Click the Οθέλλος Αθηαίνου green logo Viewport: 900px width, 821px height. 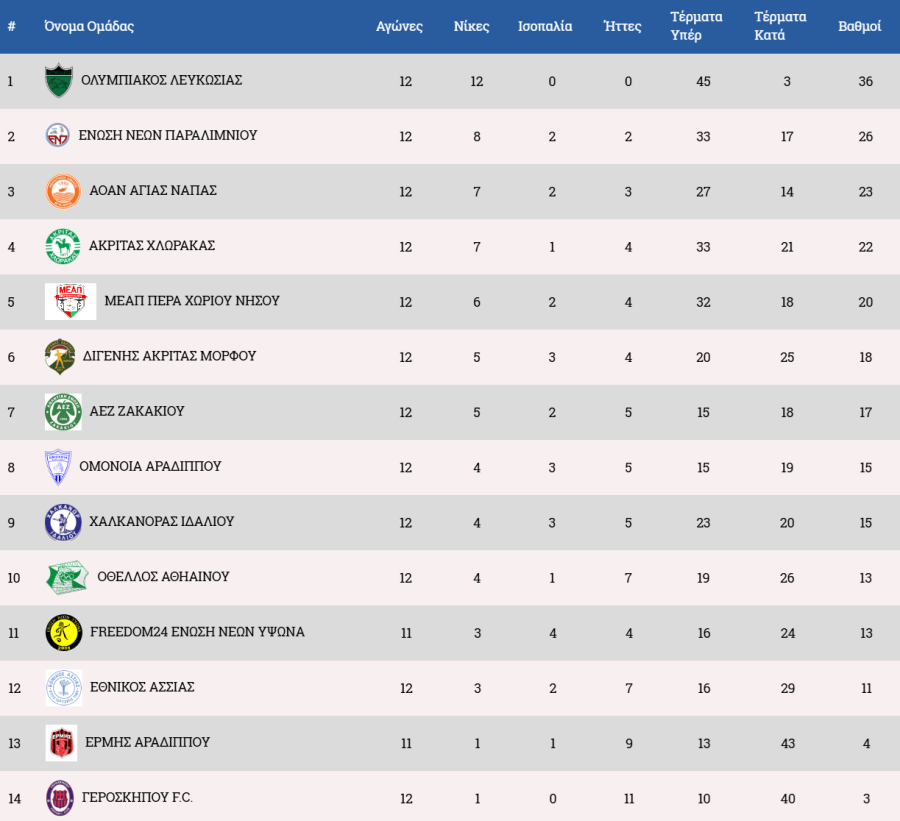67,578
